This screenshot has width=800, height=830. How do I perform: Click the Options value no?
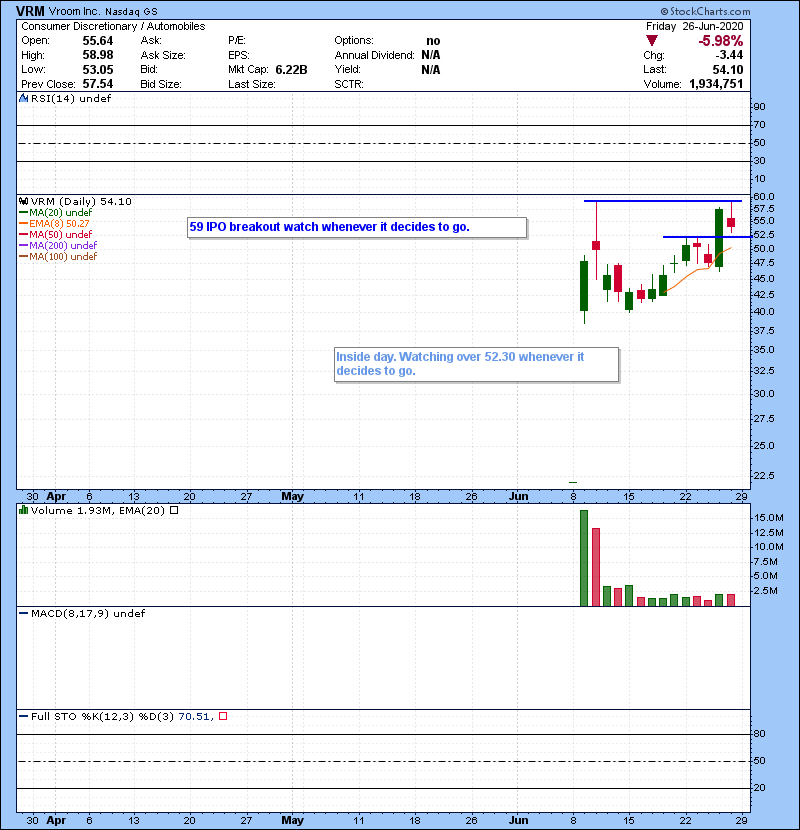tap(433, 41)
